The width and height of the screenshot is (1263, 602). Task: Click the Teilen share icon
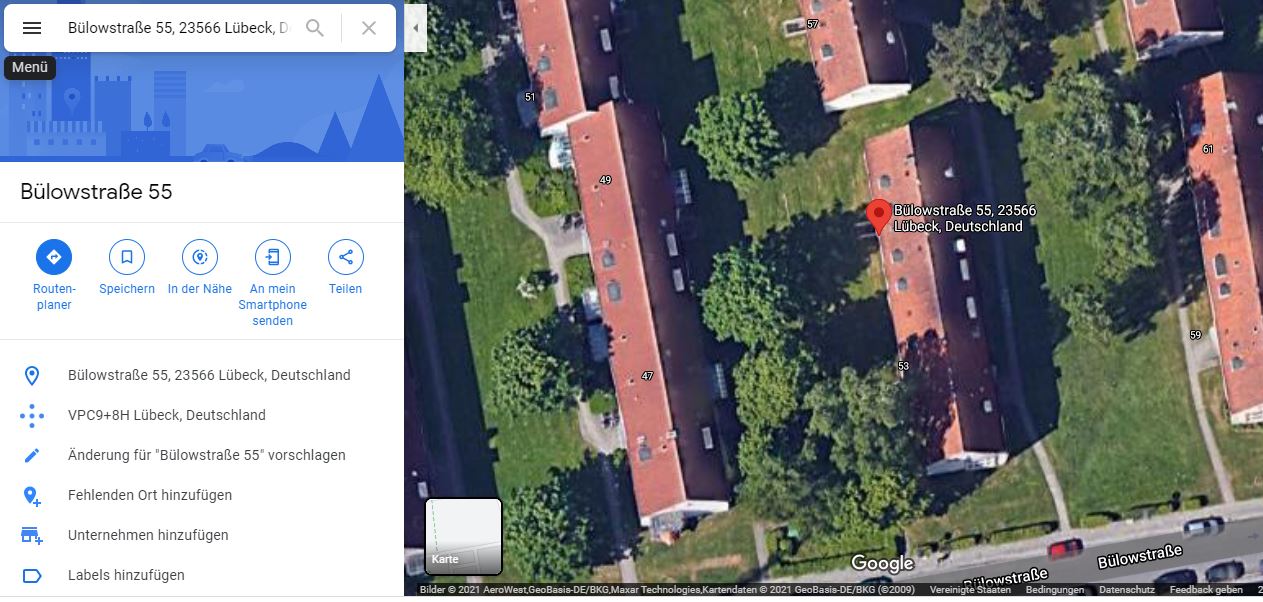pyautogui.click(x=346, y=257)
